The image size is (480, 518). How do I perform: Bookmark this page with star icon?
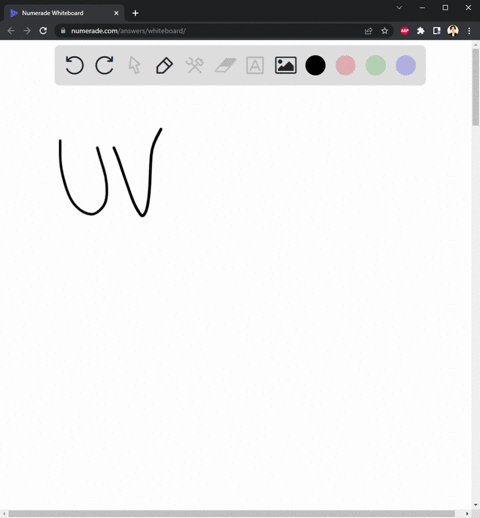click(x=385, y=31)
